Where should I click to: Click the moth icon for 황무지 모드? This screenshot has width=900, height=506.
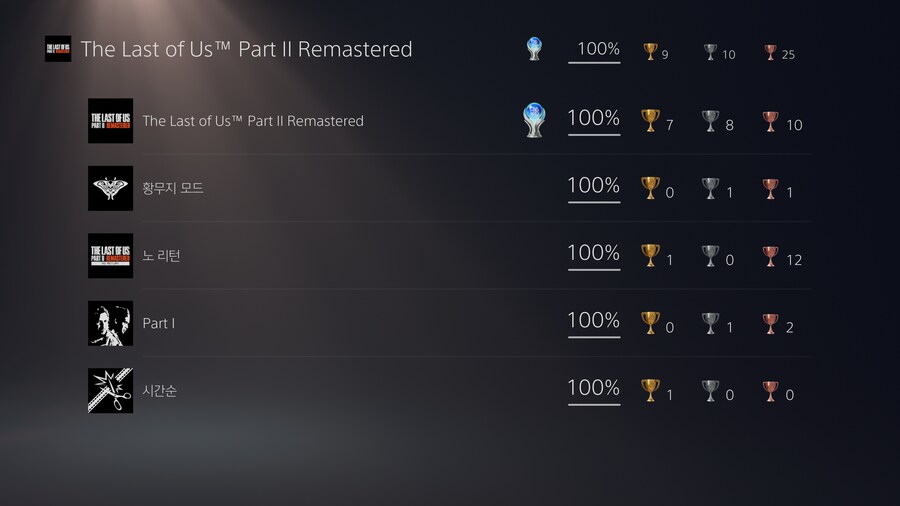pos(110,188)
